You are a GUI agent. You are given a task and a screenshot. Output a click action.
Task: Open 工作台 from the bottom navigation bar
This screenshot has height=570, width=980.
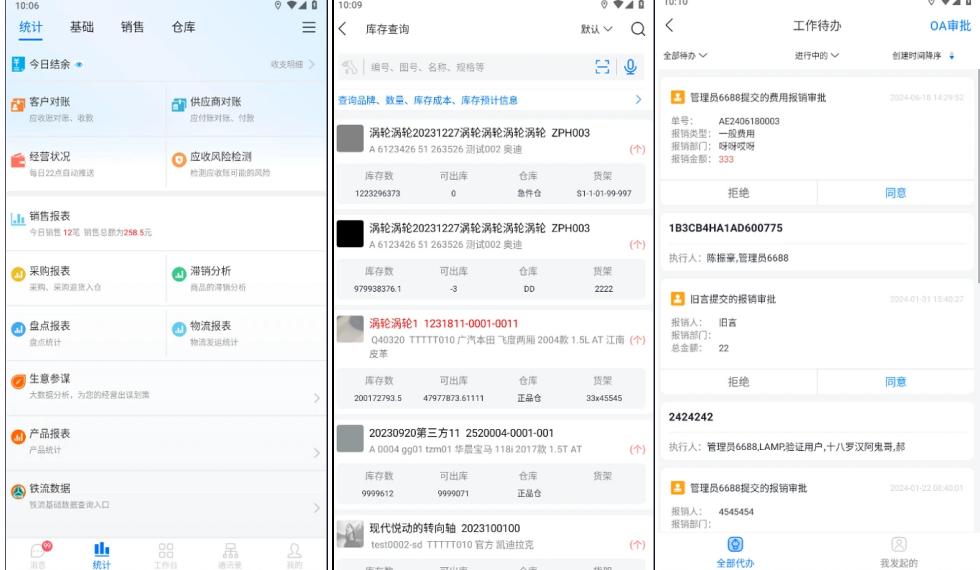166,553
